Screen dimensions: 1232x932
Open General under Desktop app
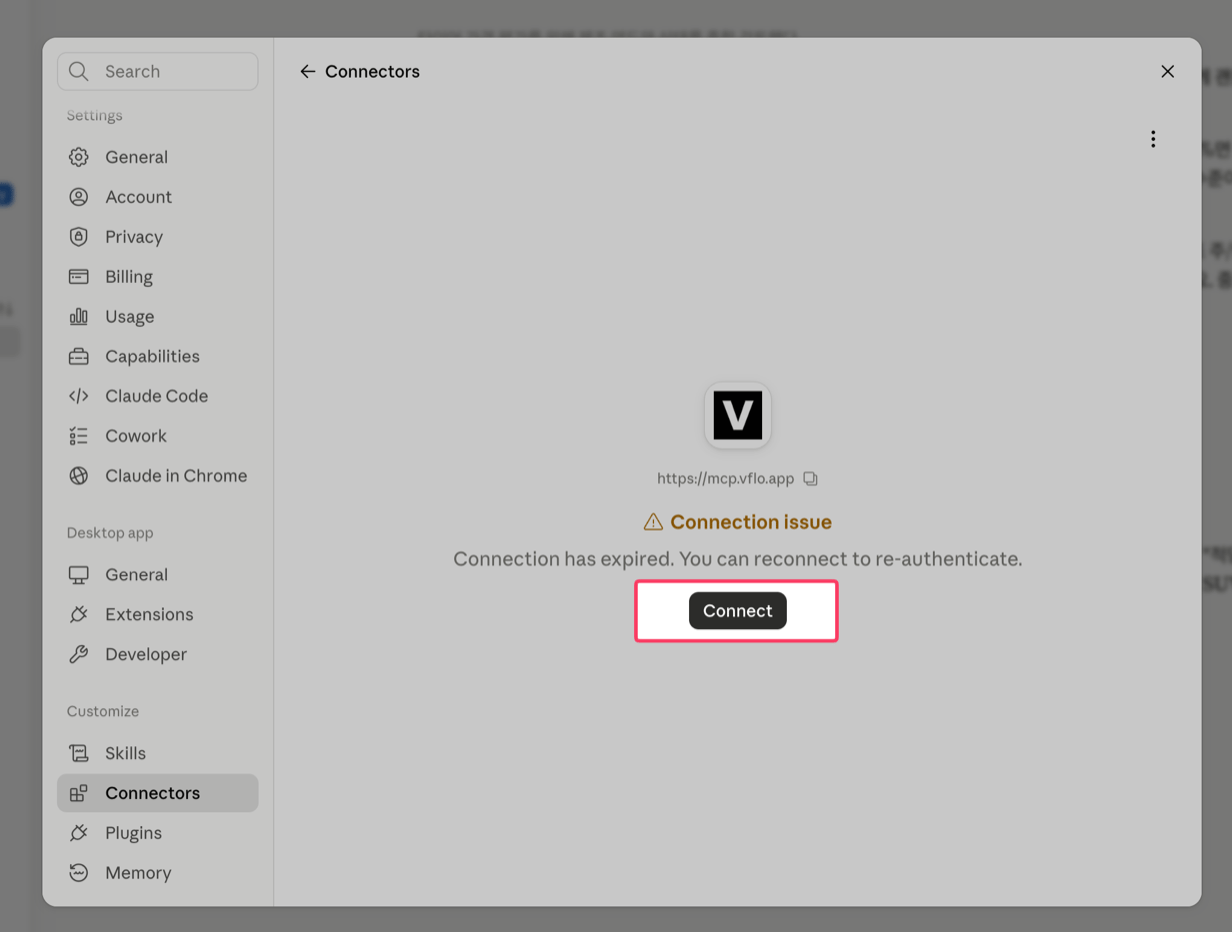158,575
